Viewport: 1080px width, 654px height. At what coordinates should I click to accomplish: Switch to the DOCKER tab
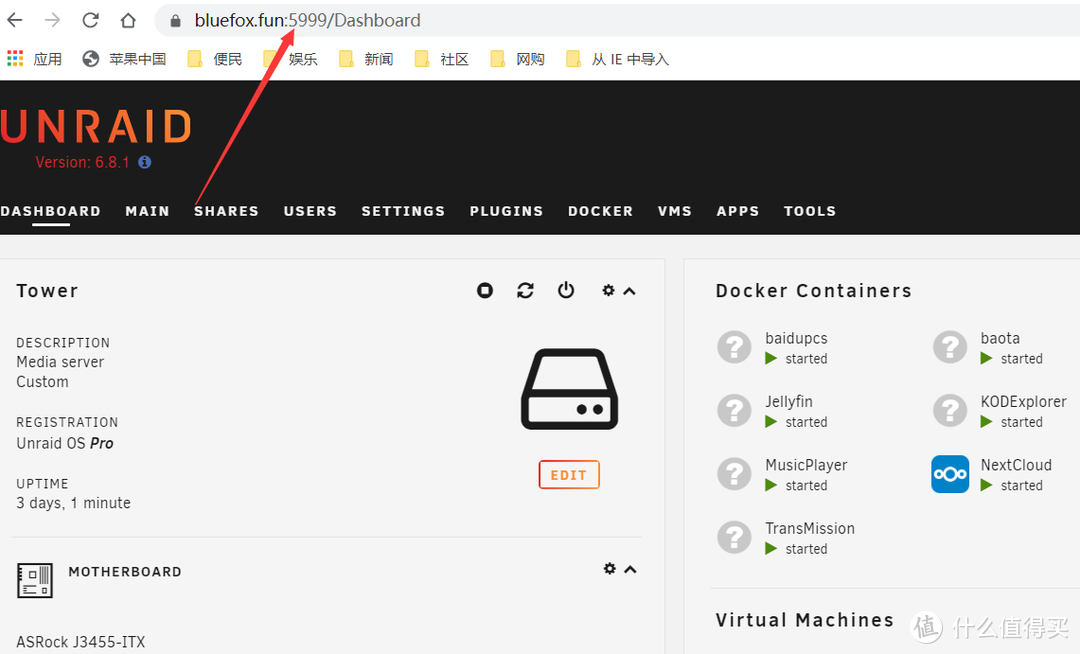pos(601,211)
